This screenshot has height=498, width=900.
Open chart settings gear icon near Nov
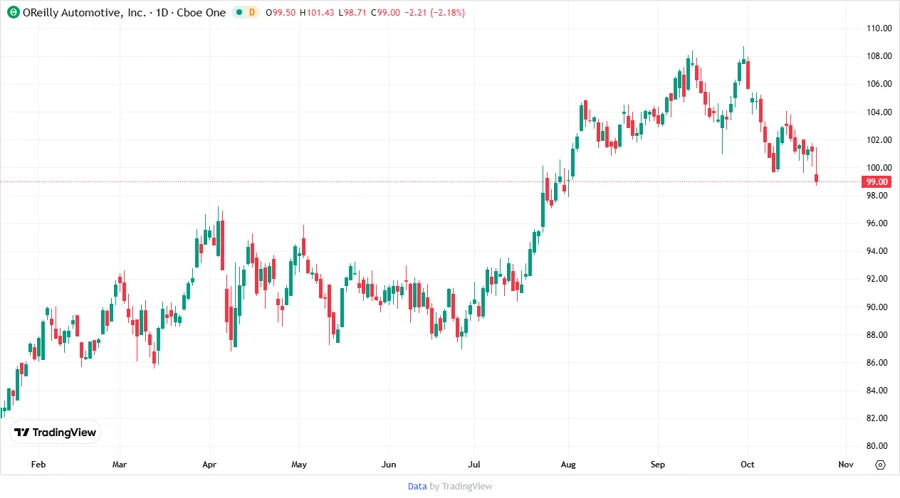tap(880, 465)
